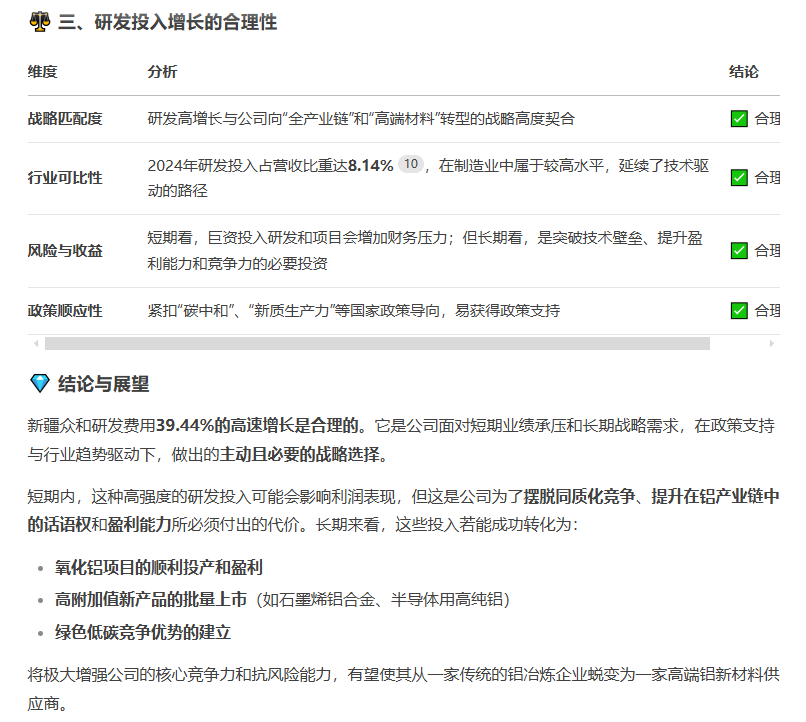The width and height of the screenshot is (806, 722).
Task: Click the right arrow of table scrollbar
Action: coord(772,343)
